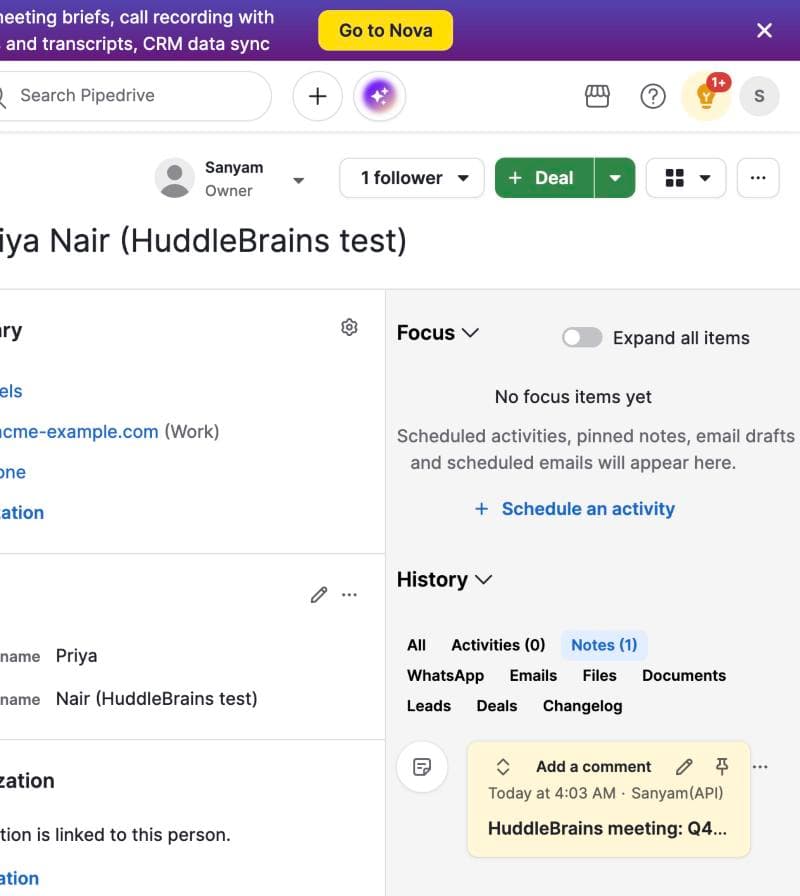Open the more options menu beside layout
Viewport: 800px width, 896px height.
pyautogui.click(x=758, y=178)
